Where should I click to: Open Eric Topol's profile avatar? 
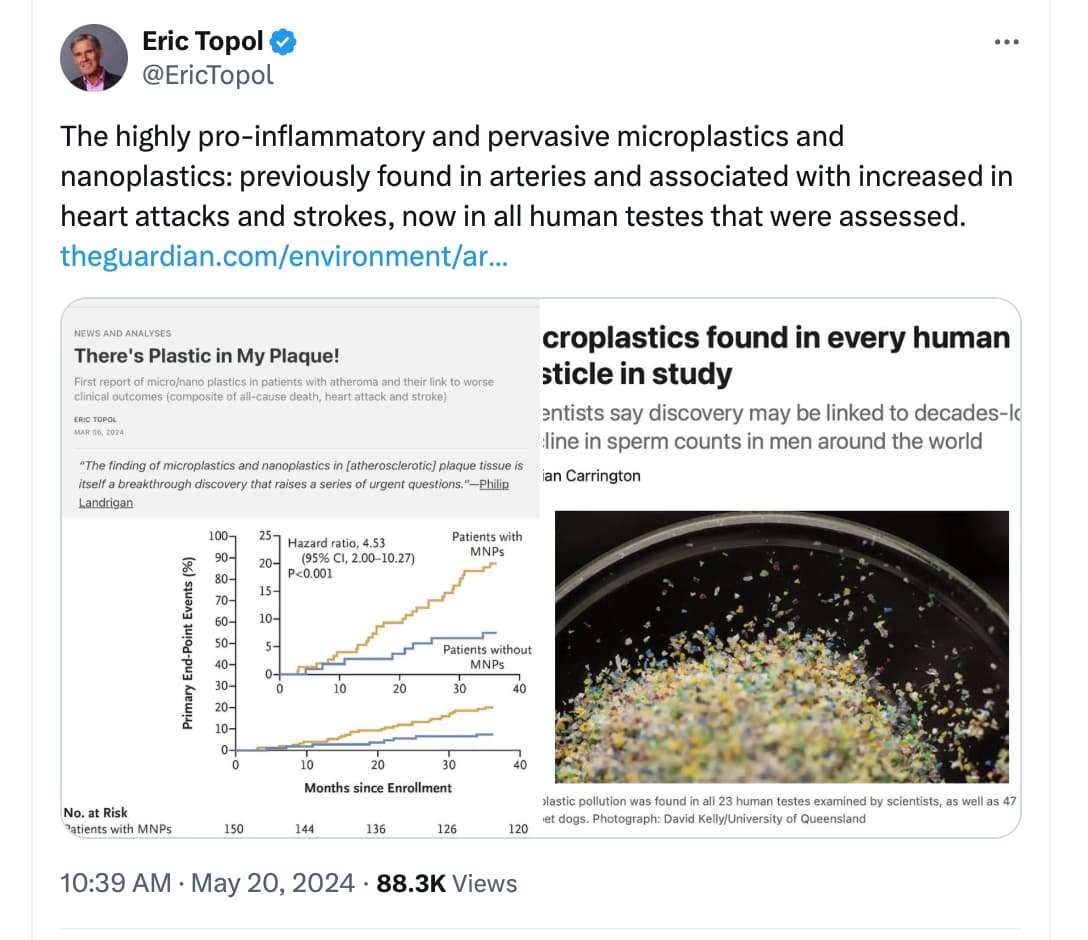94,58
